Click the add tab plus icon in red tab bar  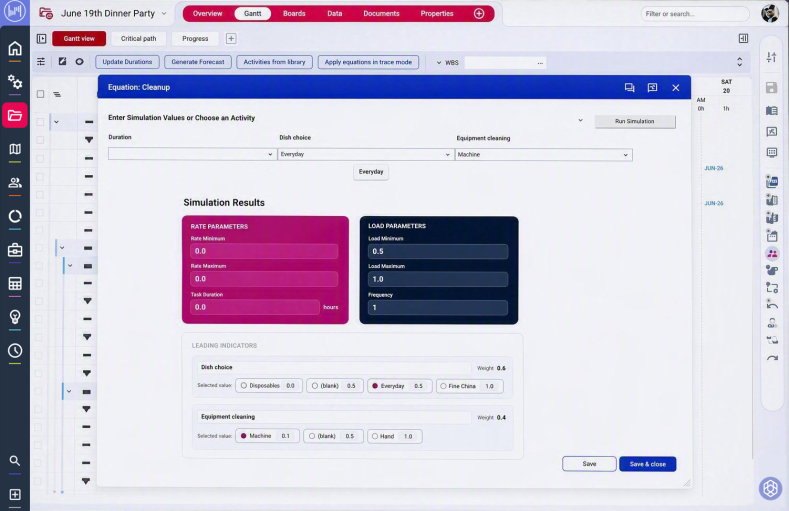pyautogui.click(x=479, y=14)
